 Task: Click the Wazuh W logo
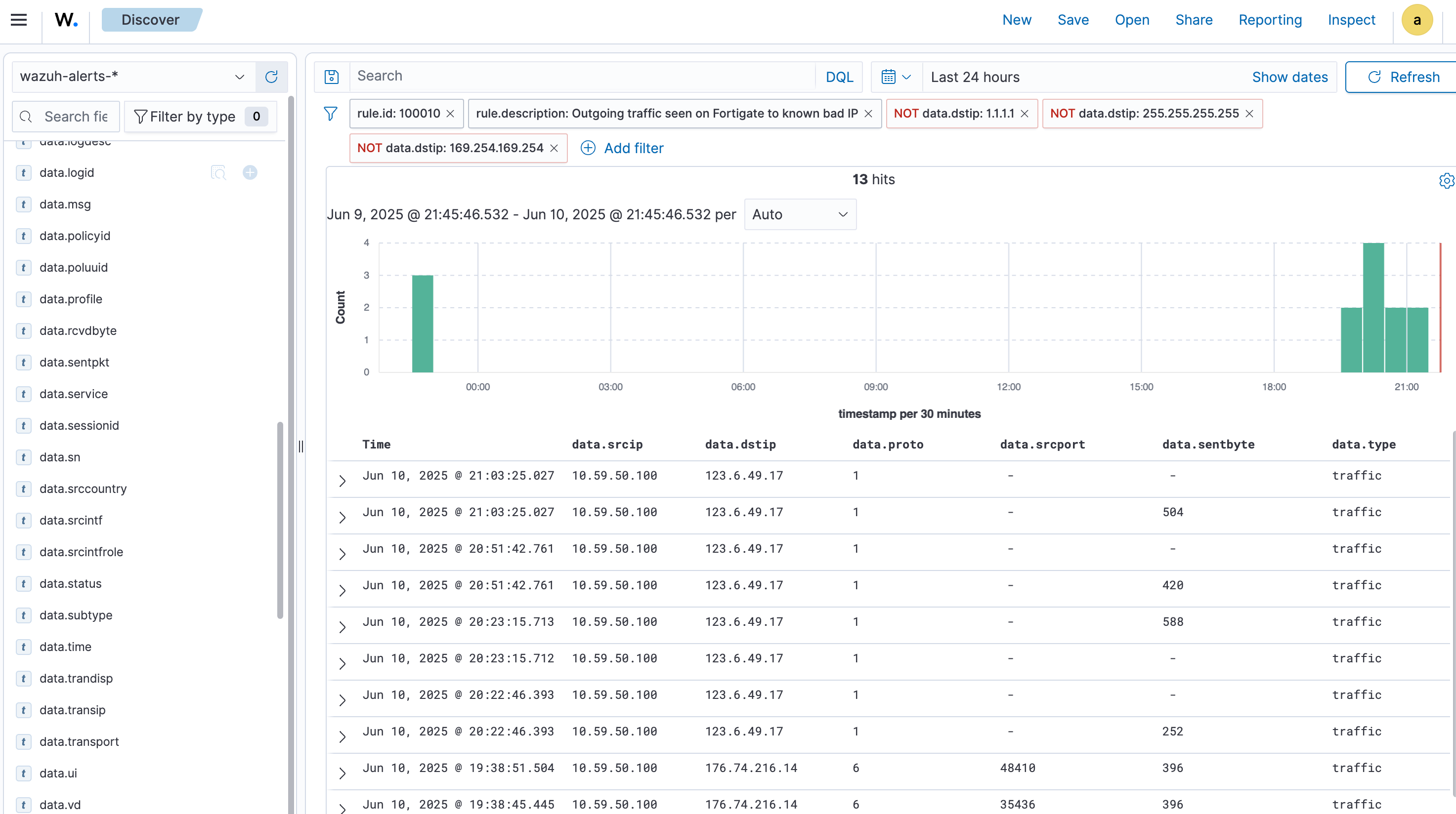pyautogui.click(x=66, y=20)
